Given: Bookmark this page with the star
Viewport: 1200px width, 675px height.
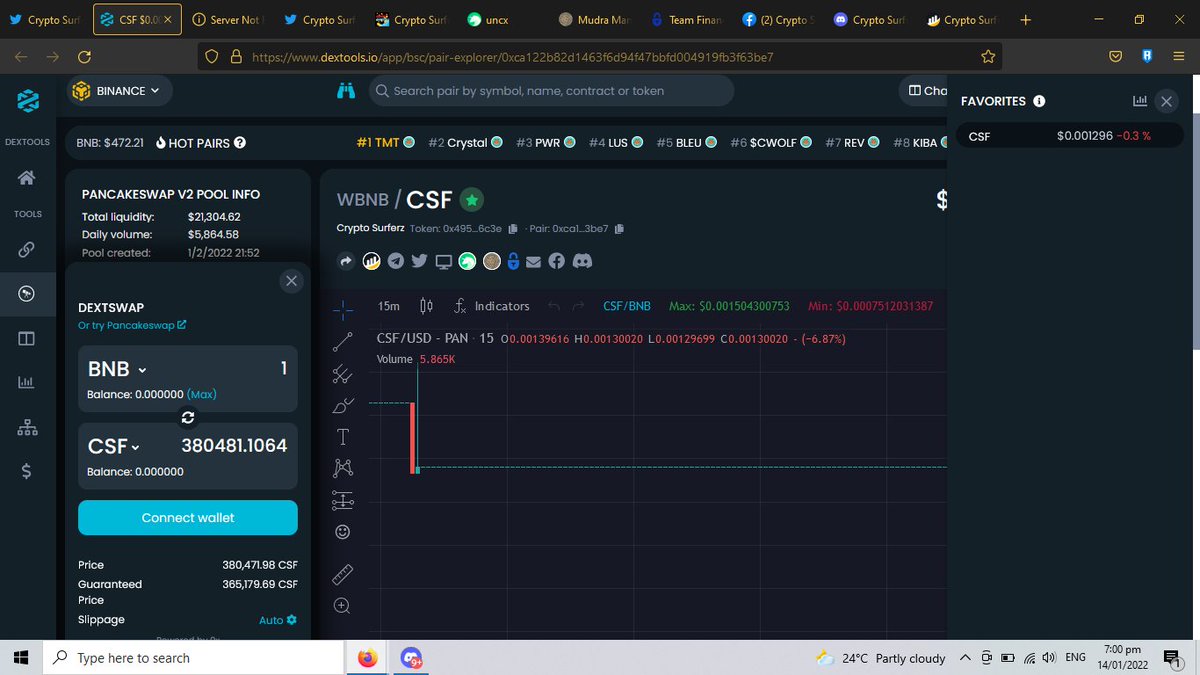Looking at the screenshot, I should coord(988,57).
